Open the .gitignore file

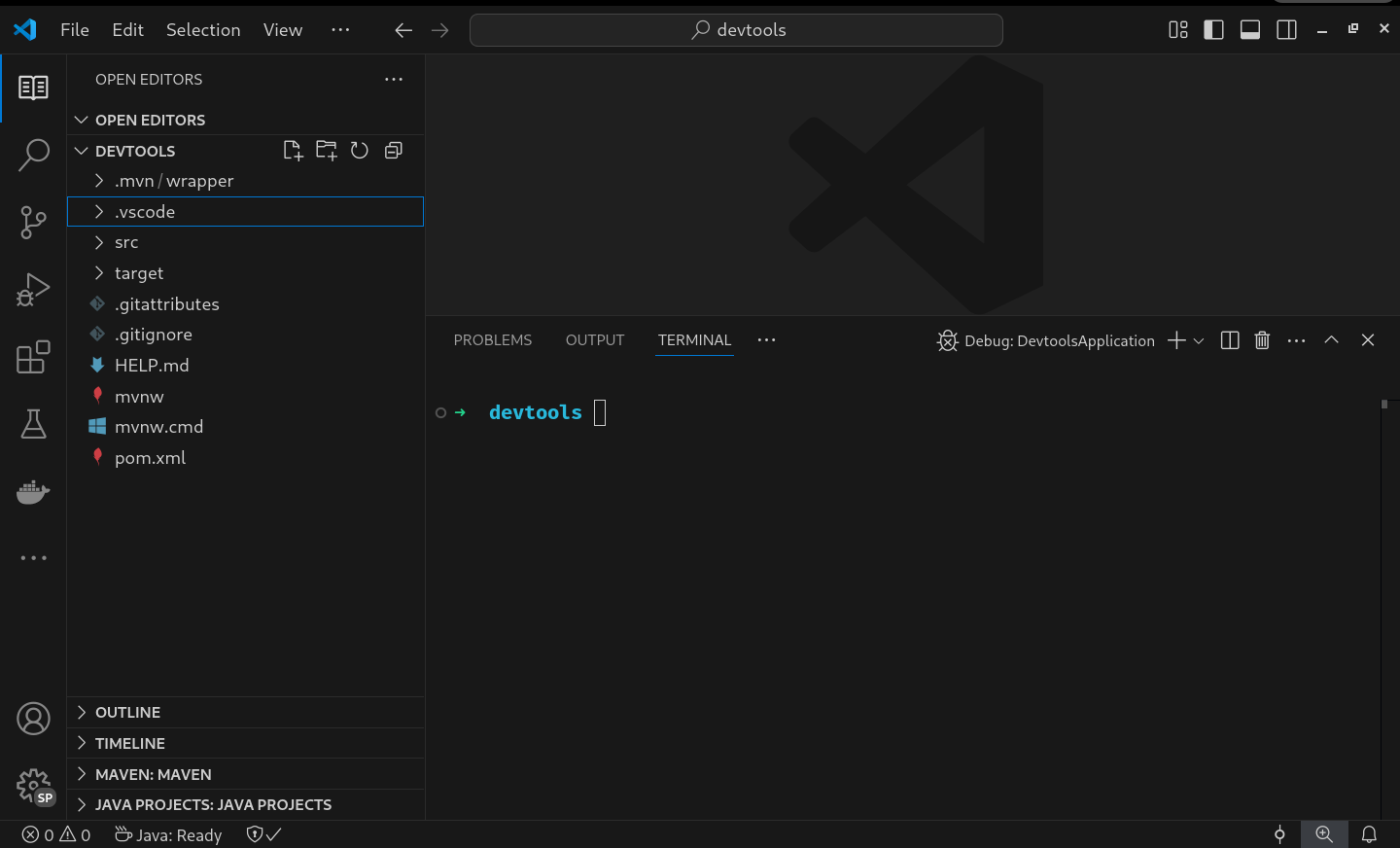pyautogui.click(x=245, y=335)
